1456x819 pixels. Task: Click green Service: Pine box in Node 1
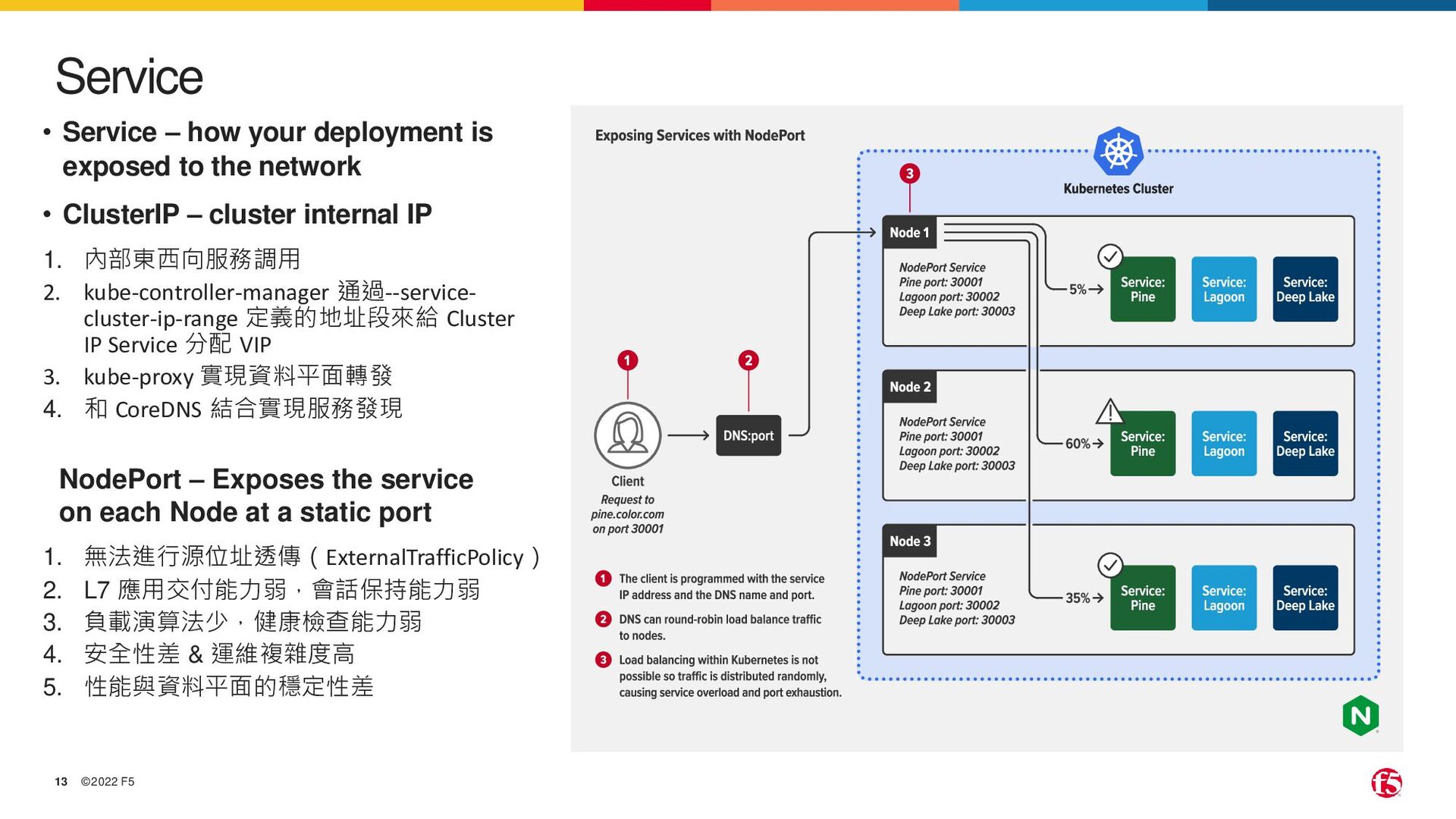pos(1142,290)
